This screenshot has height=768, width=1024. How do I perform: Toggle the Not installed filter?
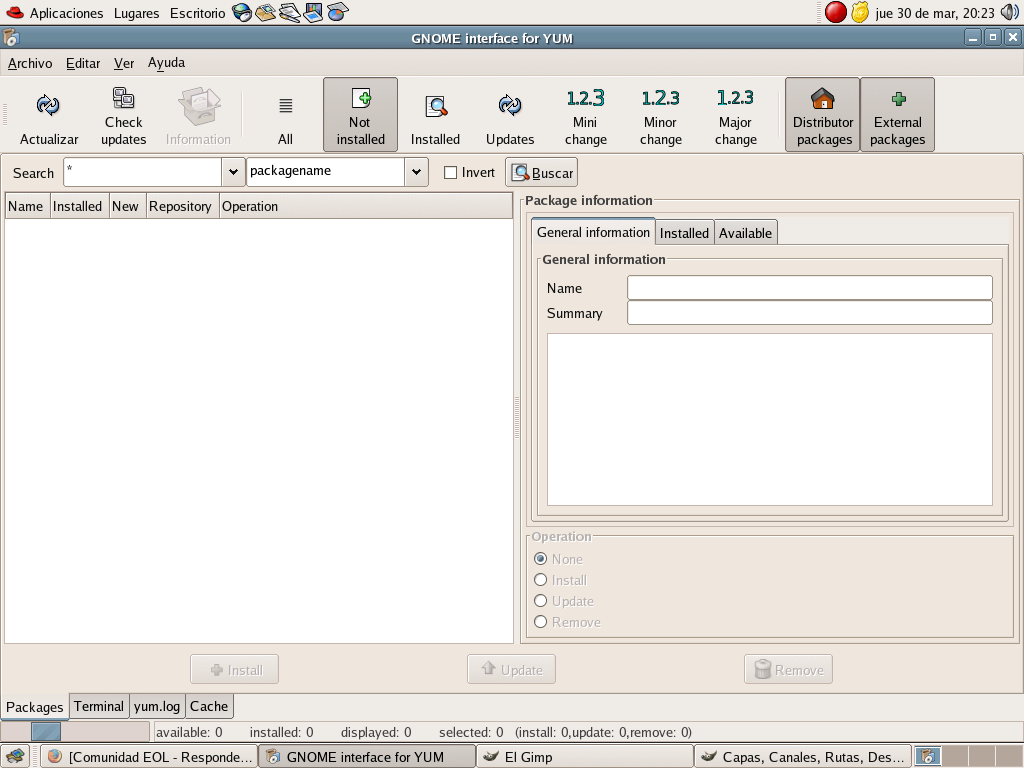[x=360, y=116]
